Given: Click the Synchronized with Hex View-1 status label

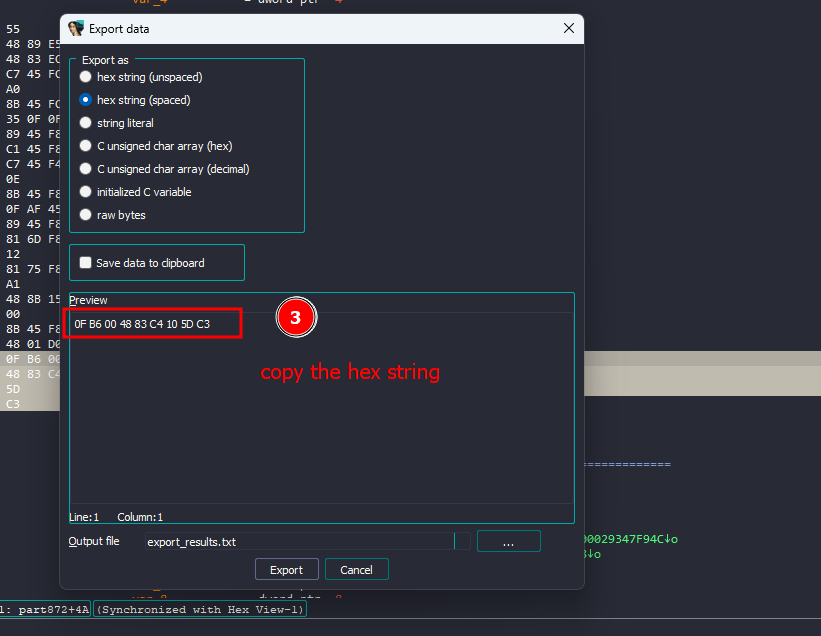Looking at the screenshot, I should pos(200,609).
